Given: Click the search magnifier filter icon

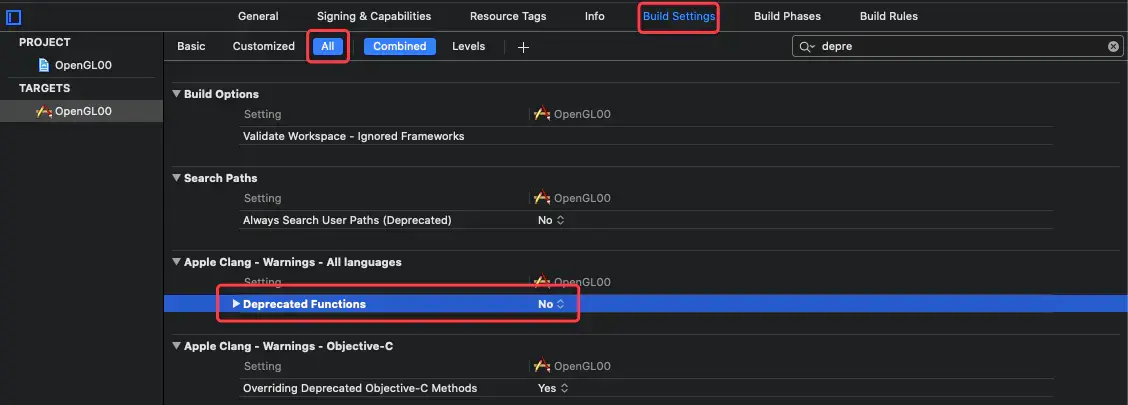Looking at the screenshot, I should [x=806, y=47].
